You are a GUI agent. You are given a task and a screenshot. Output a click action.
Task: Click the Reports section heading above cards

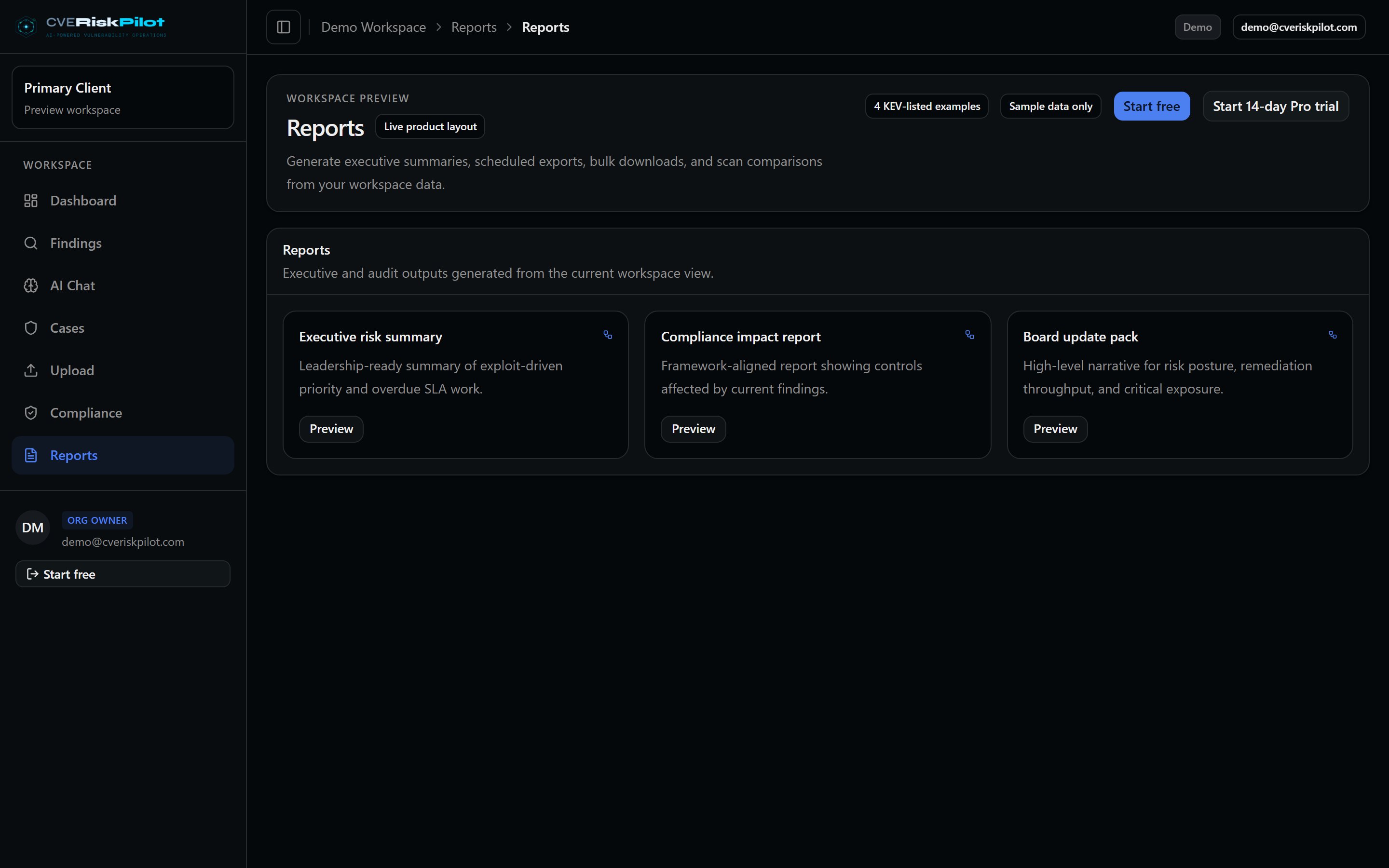(307, 250)
